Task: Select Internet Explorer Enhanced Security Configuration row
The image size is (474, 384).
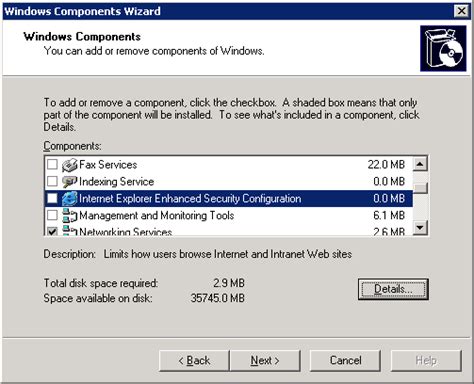Action: 228,199
